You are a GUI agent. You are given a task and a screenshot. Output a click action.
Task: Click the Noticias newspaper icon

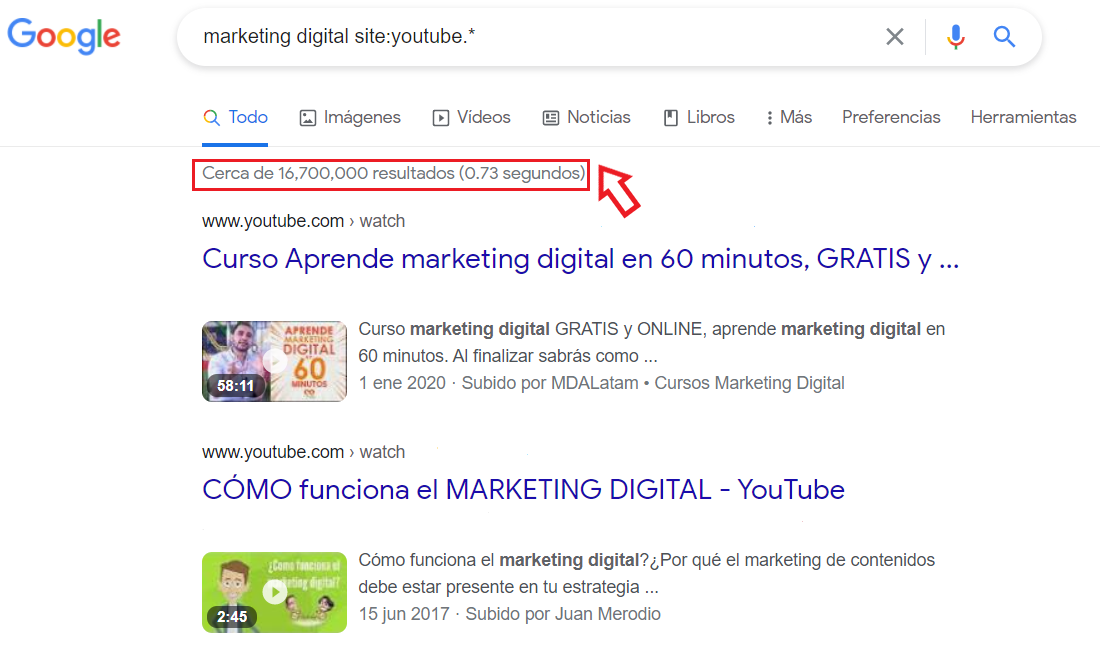(x=550, y=117)
